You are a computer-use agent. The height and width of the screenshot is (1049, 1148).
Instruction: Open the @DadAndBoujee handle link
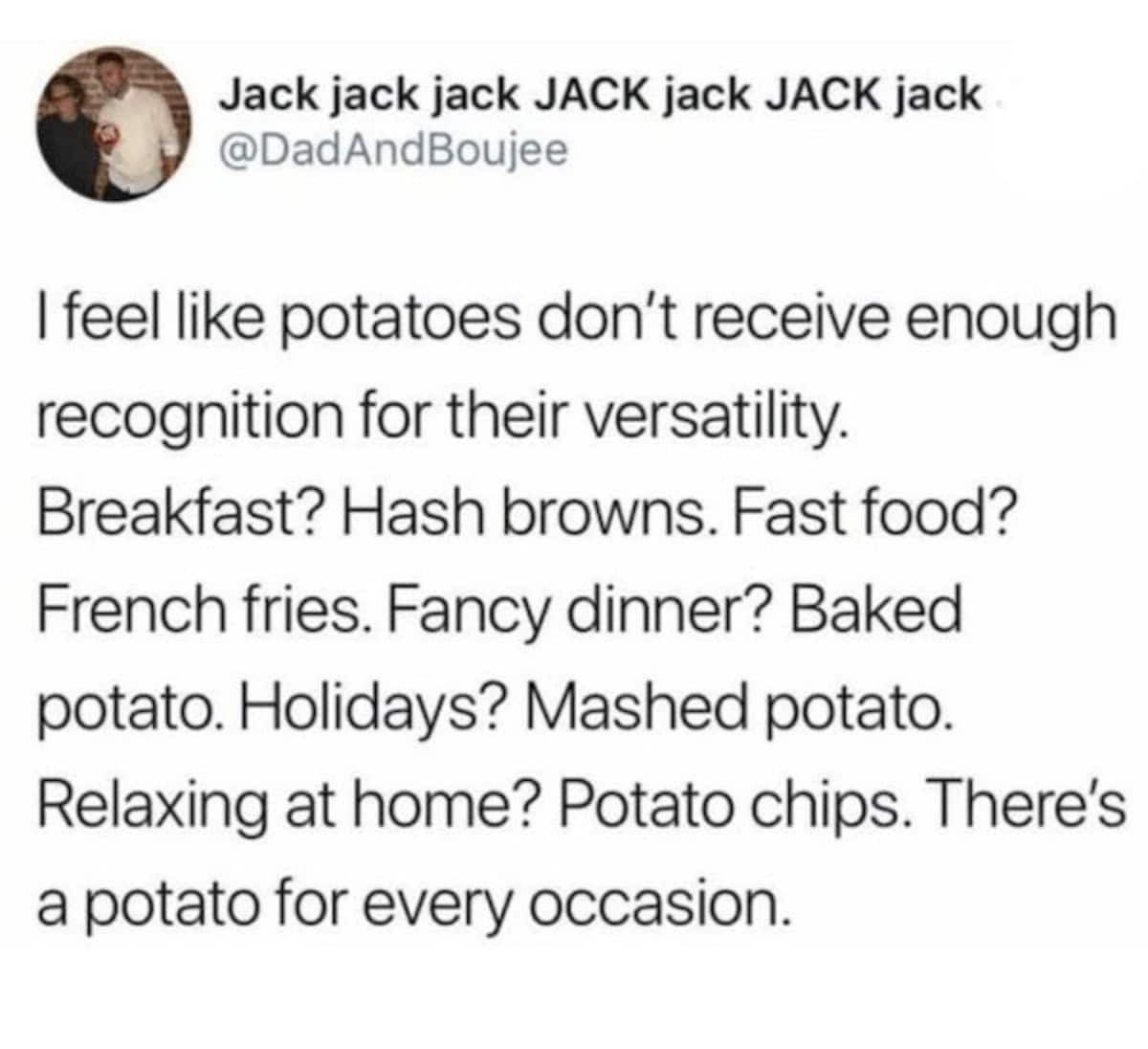pos(394,149)
